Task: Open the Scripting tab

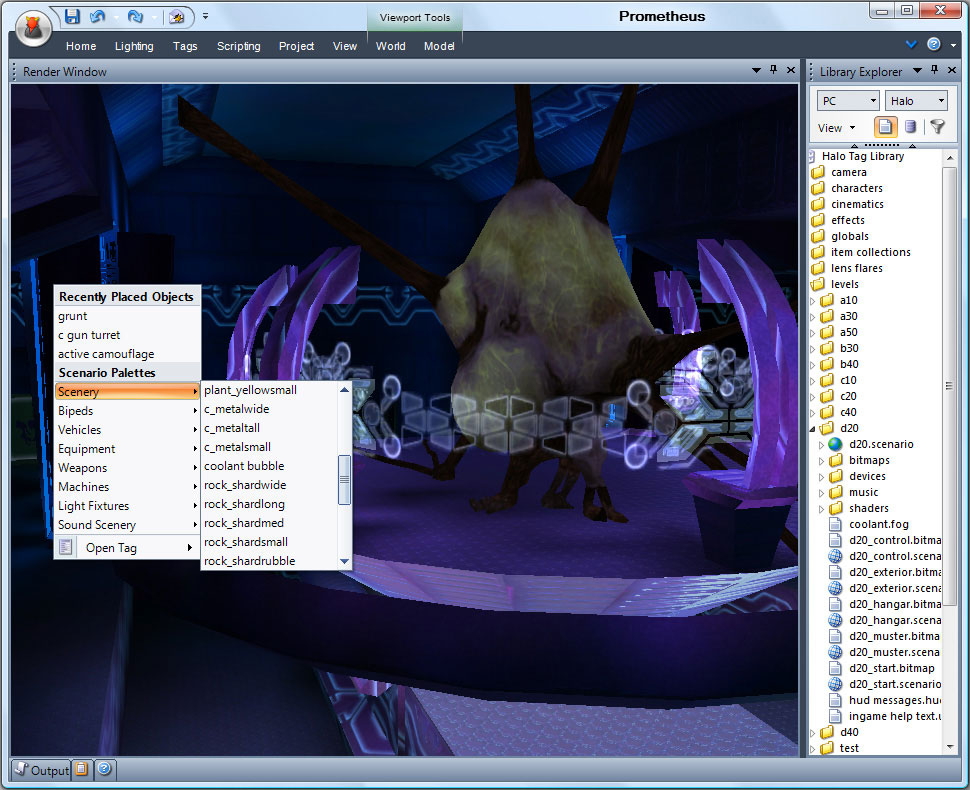Action: (239, 46)
